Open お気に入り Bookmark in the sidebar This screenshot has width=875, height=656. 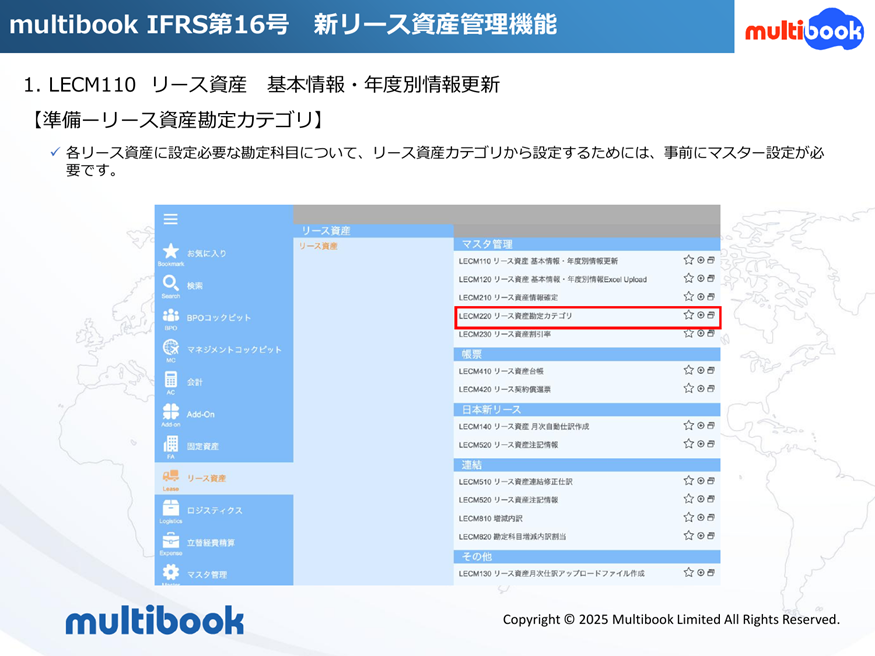click(x=194, y=254)
